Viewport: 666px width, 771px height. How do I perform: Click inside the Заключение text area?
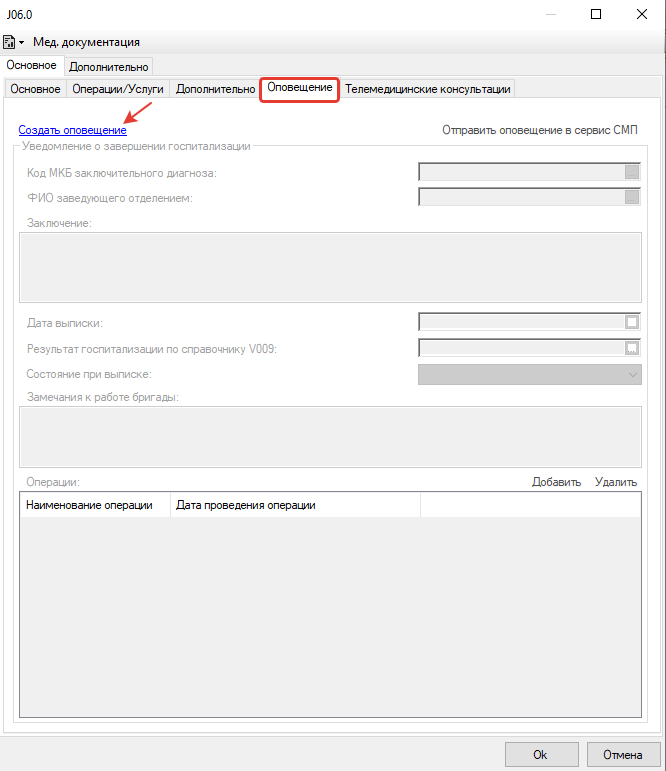coord(330,266)
